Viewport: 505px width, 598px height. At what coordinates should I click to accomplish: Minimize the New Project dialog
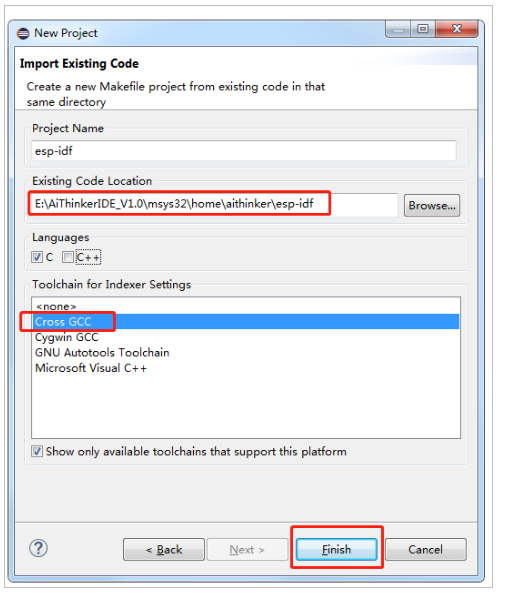(398, 29)
